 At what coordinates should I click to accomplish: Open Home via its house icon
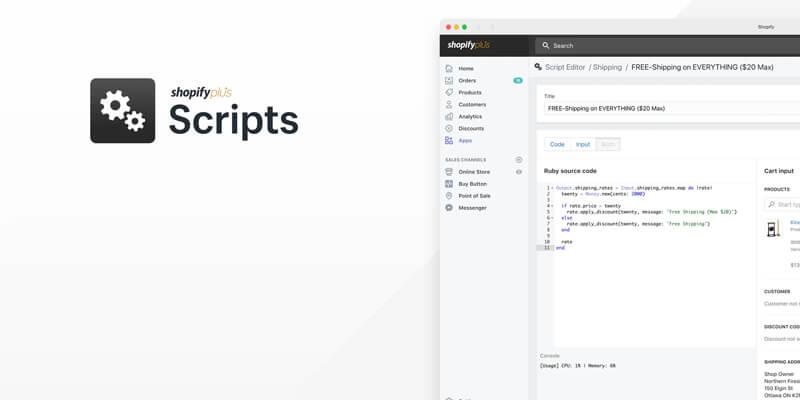tap(449, 68)
